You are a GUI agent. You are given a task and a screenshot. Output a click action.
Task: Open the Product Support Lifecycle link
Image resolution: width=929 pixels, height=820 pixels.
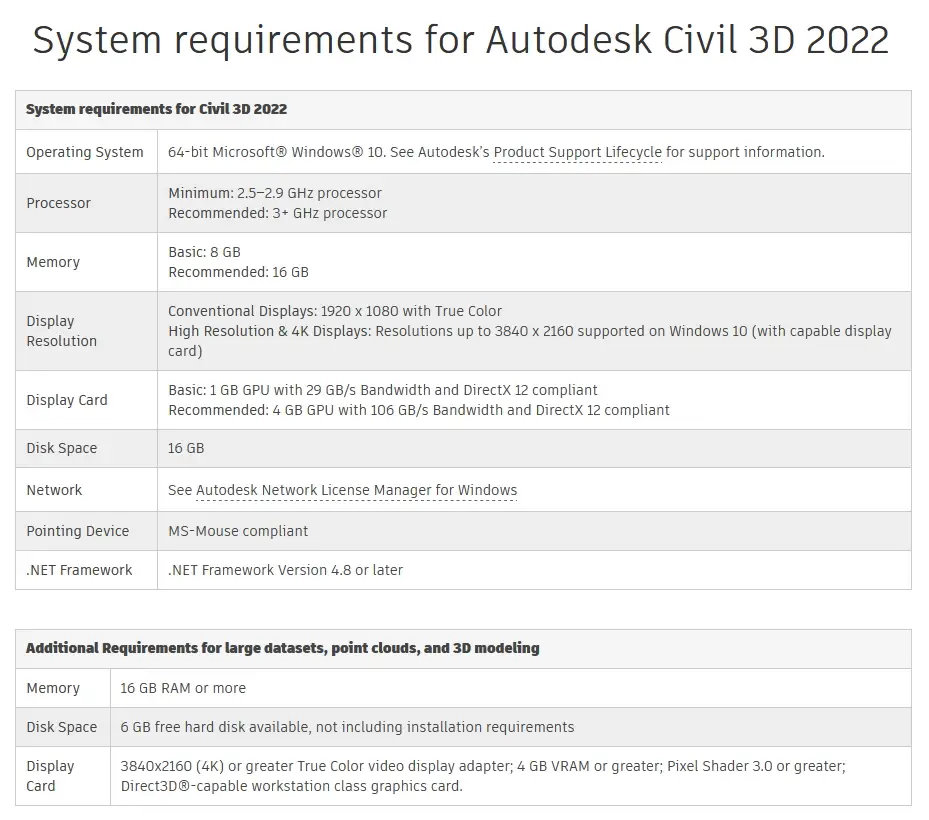click(578, 152)
